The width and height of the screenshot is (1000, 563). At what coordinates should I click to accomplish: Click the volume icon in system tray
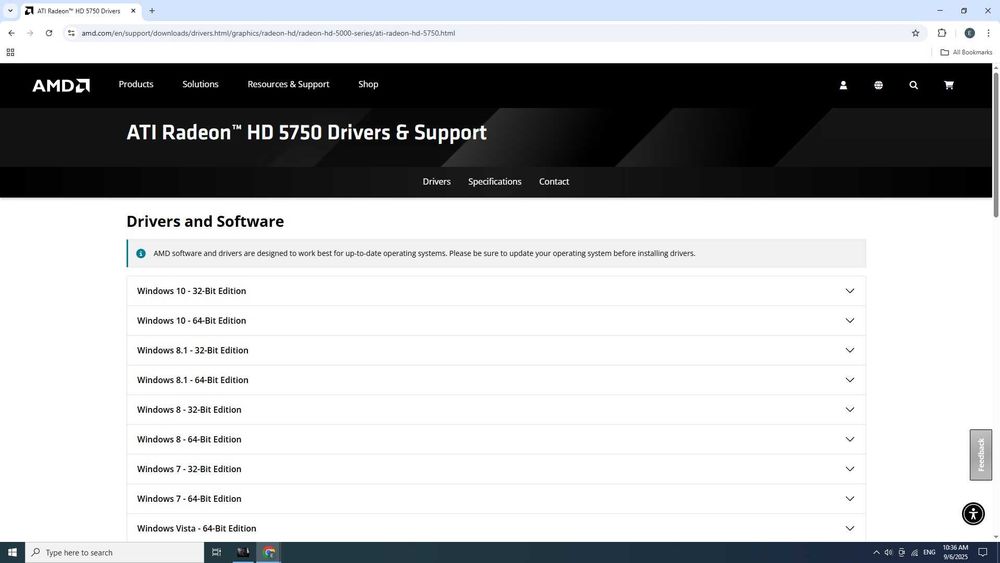pyautogui.click(x=888, y=552)
